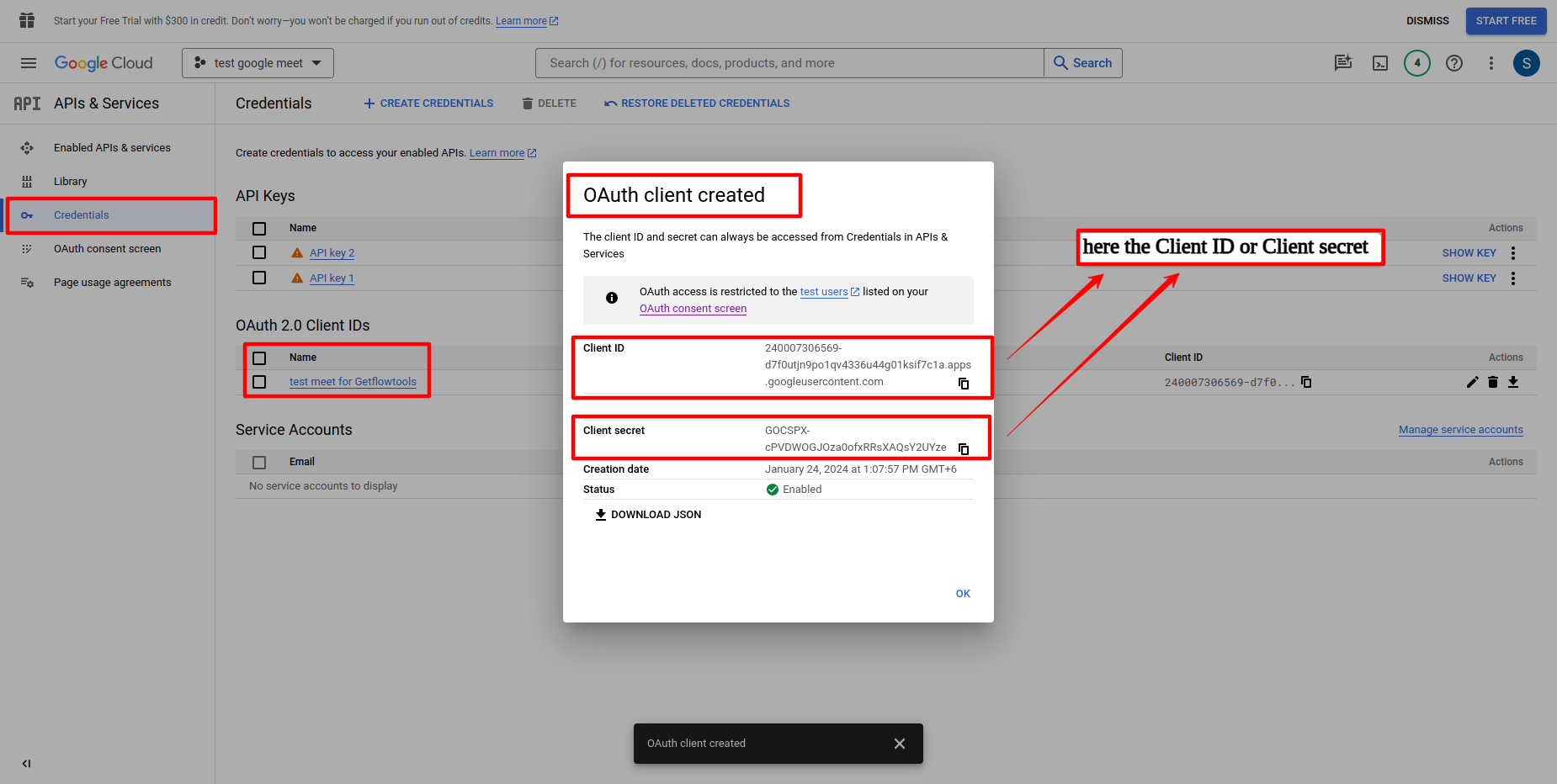
Task: Open API key 1 link
Action: 332,278
